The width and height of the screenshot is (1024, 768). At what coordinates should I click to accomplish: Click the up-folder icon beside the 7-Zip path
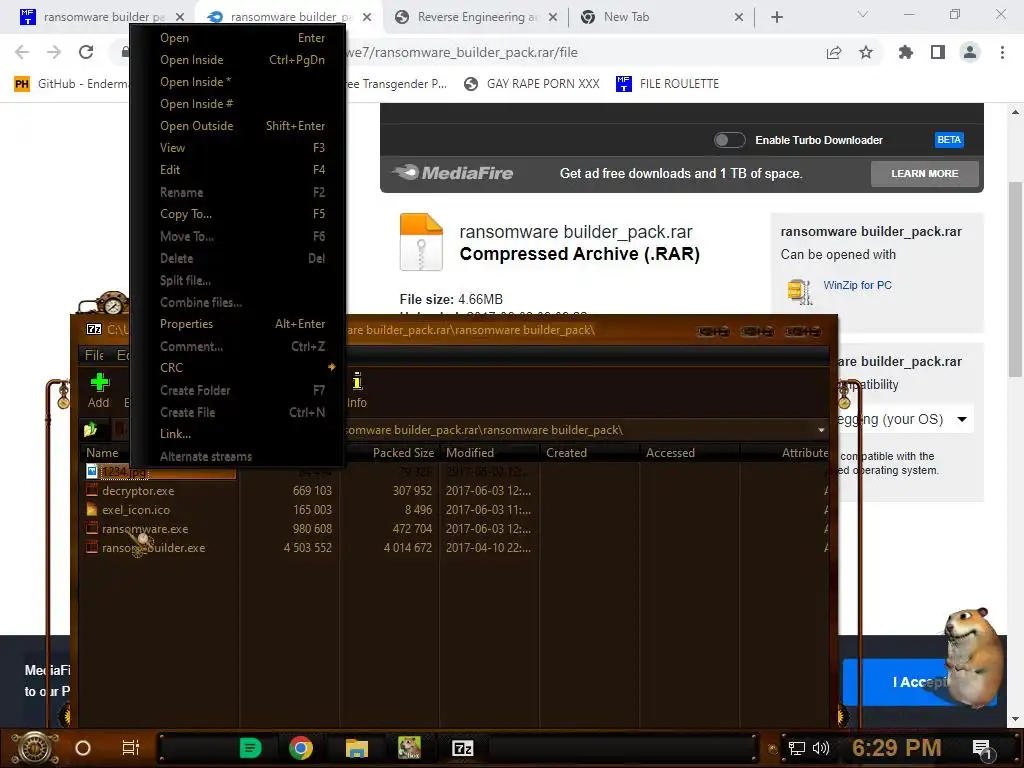coord(91,430)
